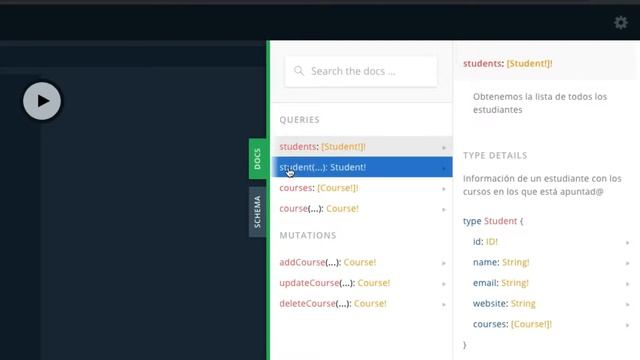This screenshot has height=360, width=640.
Task: Switch to the DOCS tab
Action: (257, 159)
